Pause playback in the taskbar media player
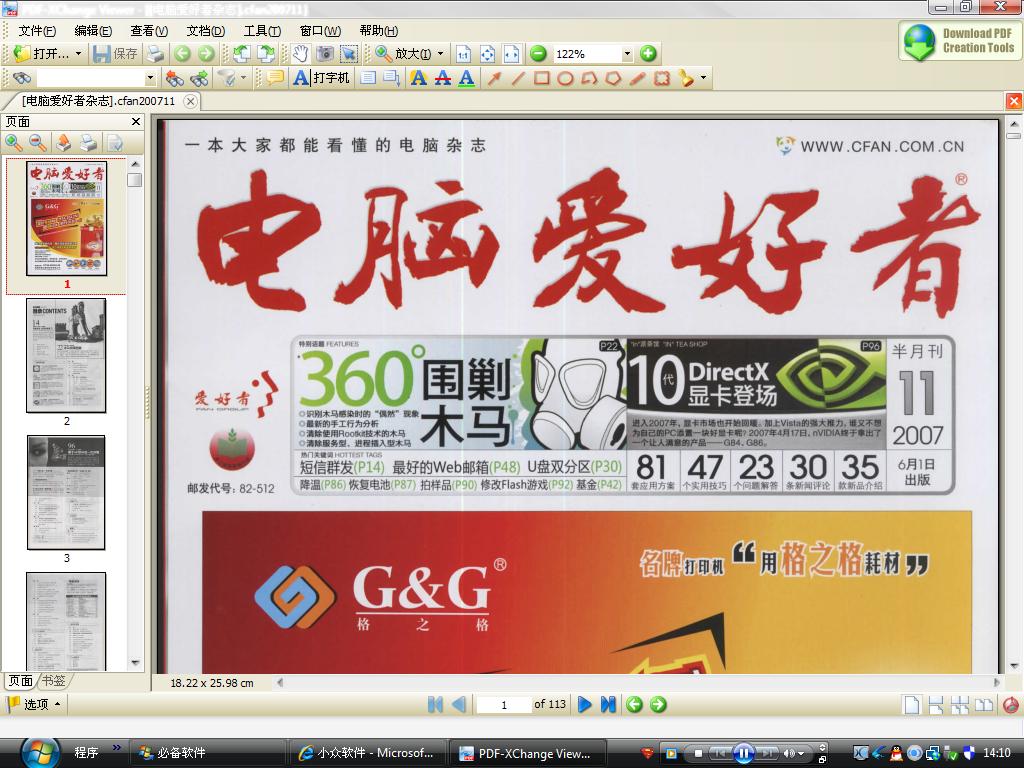The width and height of the screenshot is (1024, 768). point(744,753)
